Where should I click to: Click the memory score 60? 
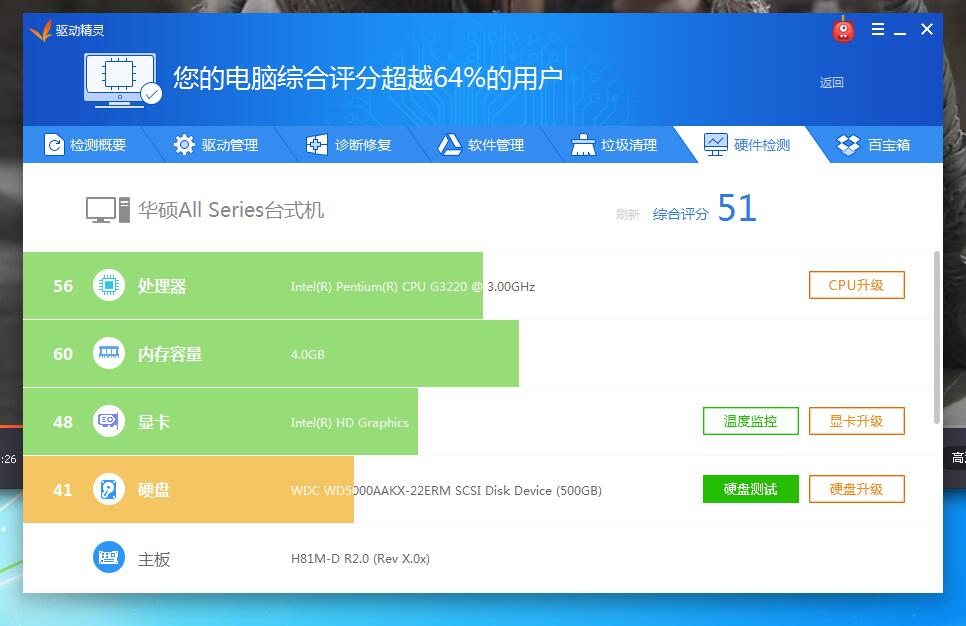(x=63, y=354)
